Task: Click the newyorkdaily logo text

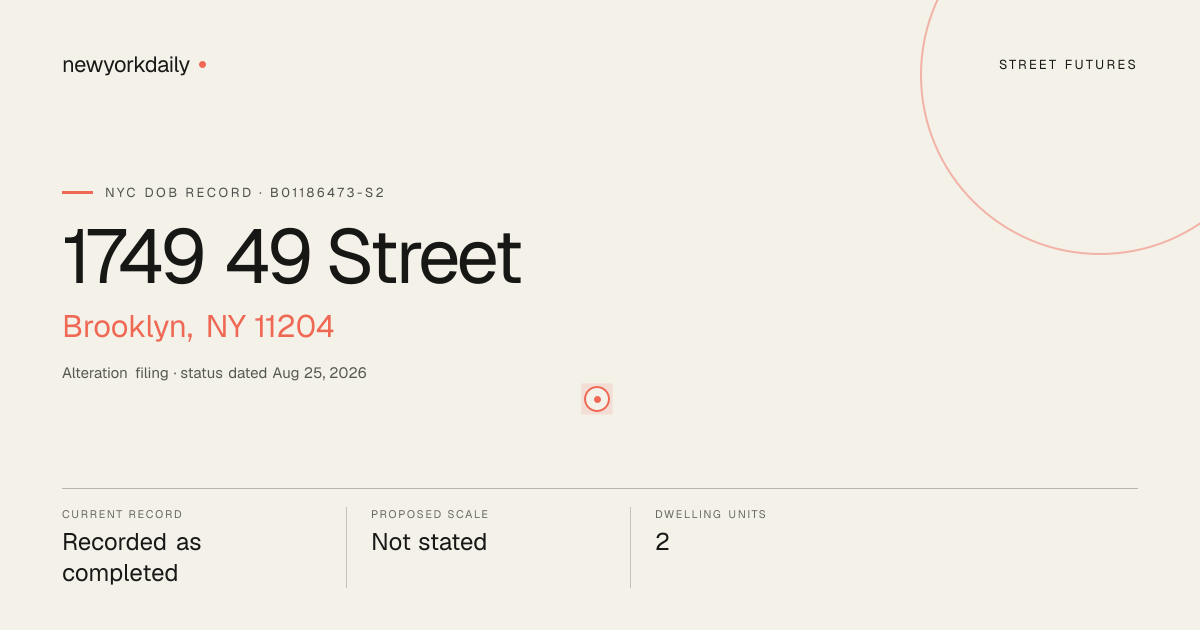Action: tap(126, 65)
